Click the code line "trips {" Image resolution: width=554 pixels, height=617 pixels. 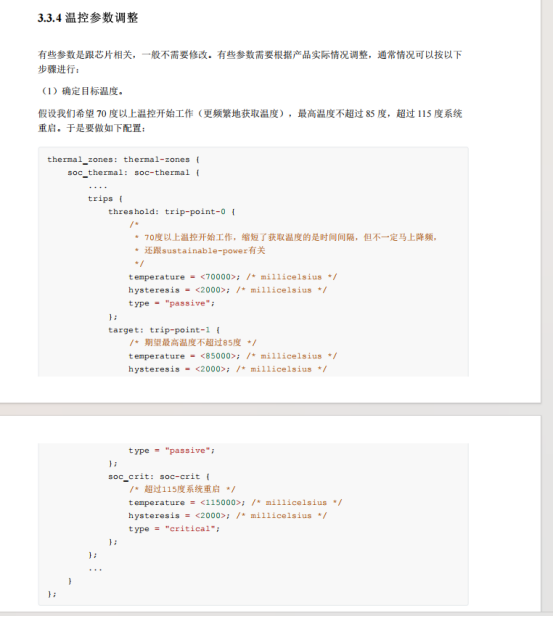click(105, 199)
